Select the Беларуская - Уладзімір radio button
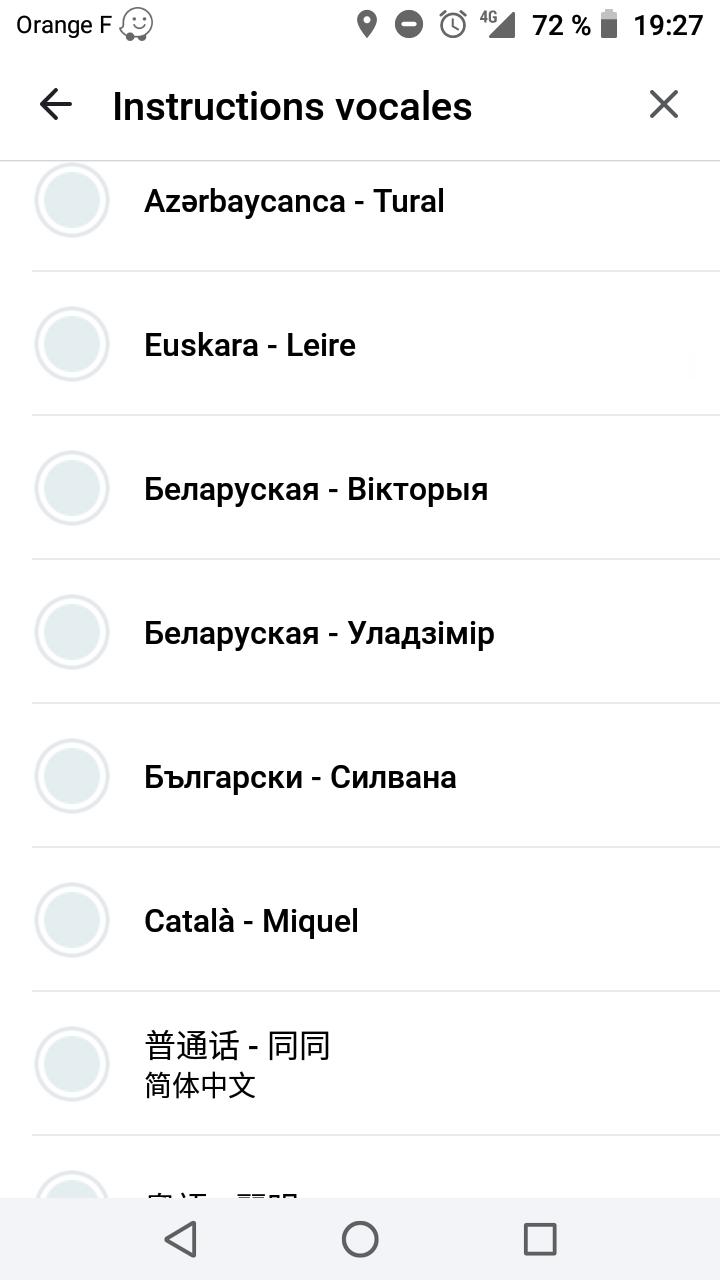 [x=72, y=632]
